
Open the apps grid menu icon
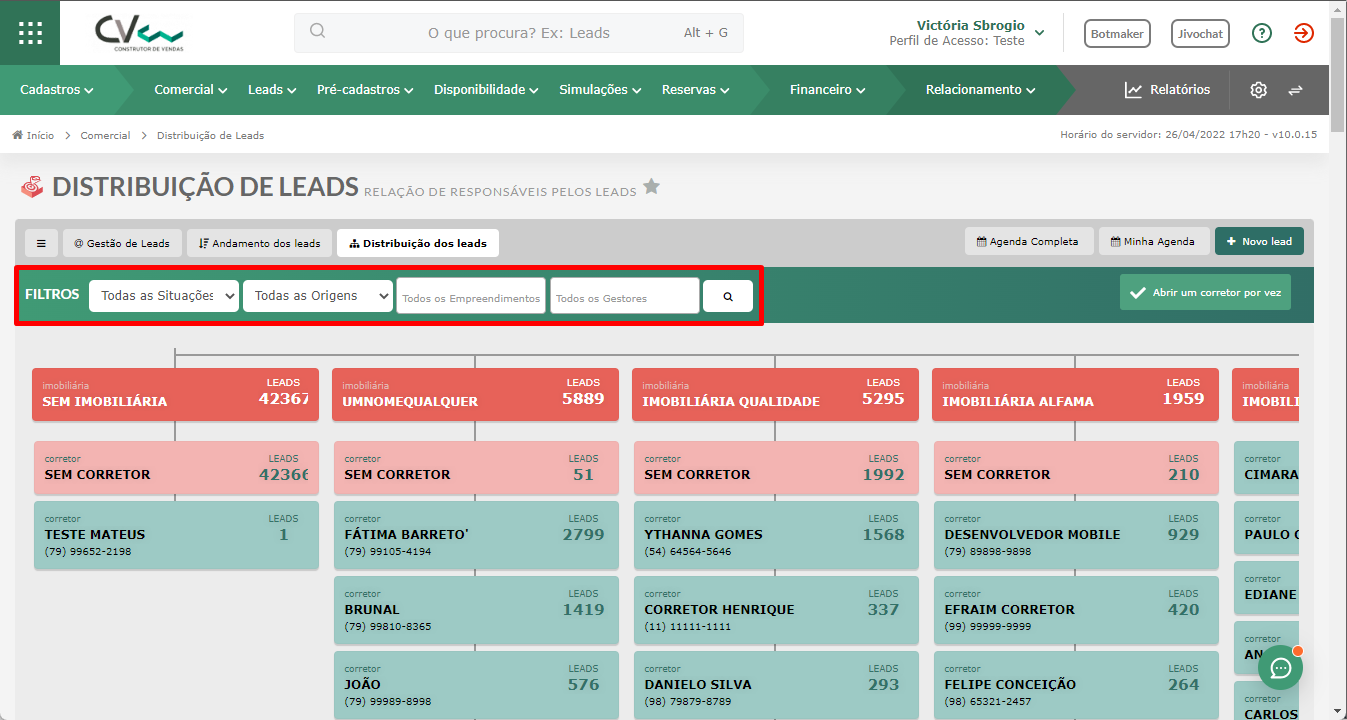pos(30,32)
